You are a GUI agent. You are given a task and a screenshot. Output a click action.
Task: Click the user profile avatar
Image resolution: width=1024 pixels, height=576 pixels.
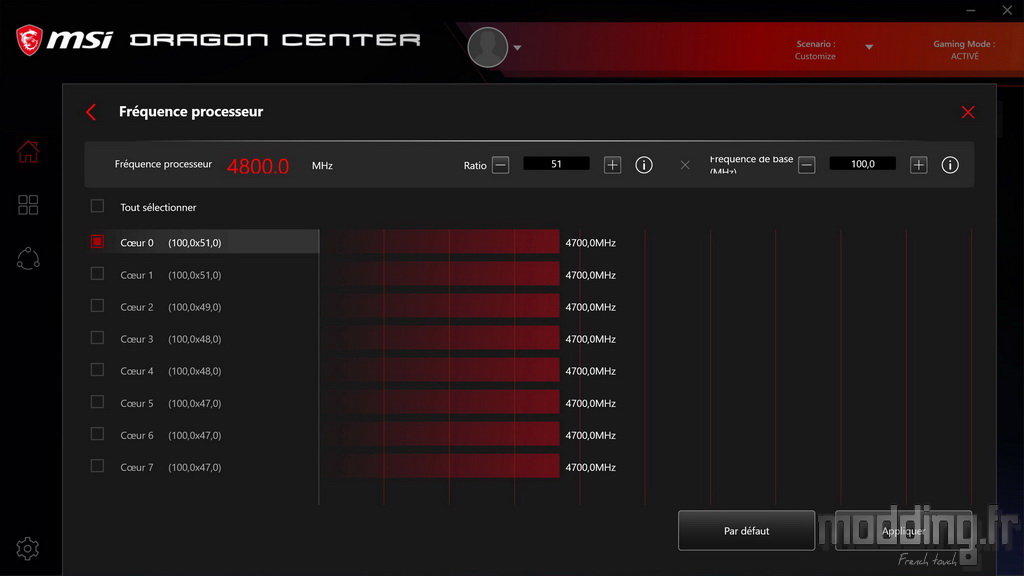[488, 47]
